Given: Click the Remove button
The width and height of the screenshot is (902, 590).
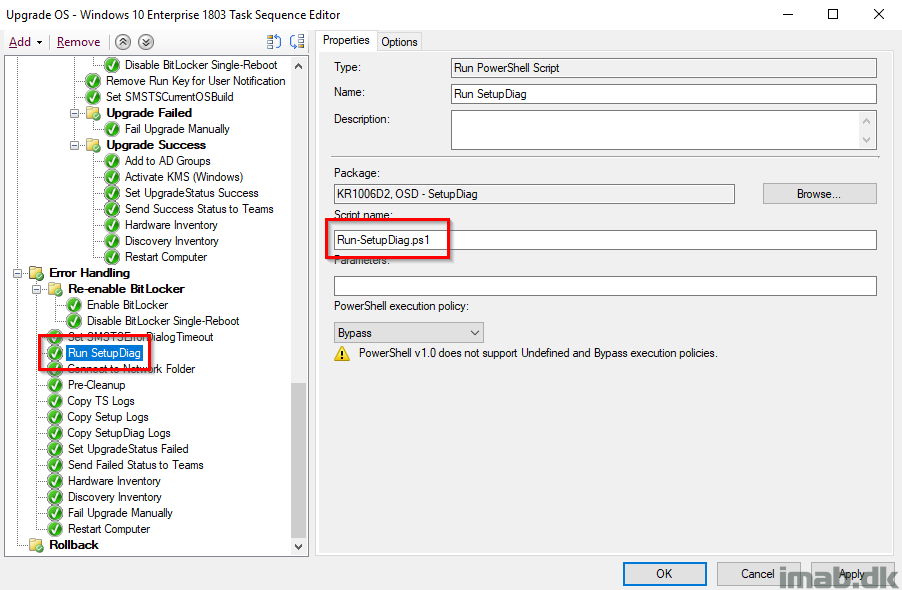Looking at the screenshot, I should click(78, 42).
